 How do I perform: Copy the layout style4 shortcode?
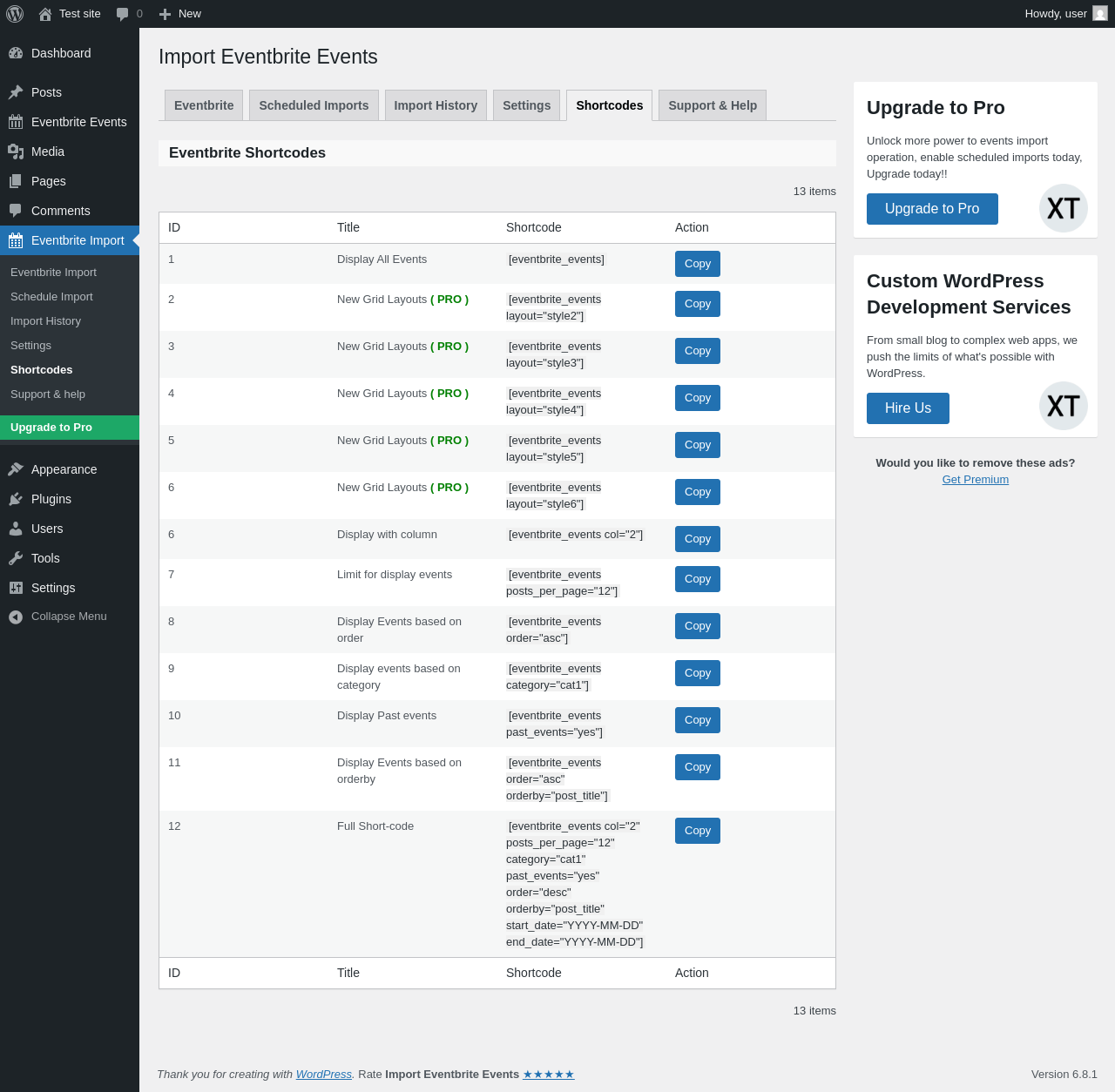coord(698,398)
